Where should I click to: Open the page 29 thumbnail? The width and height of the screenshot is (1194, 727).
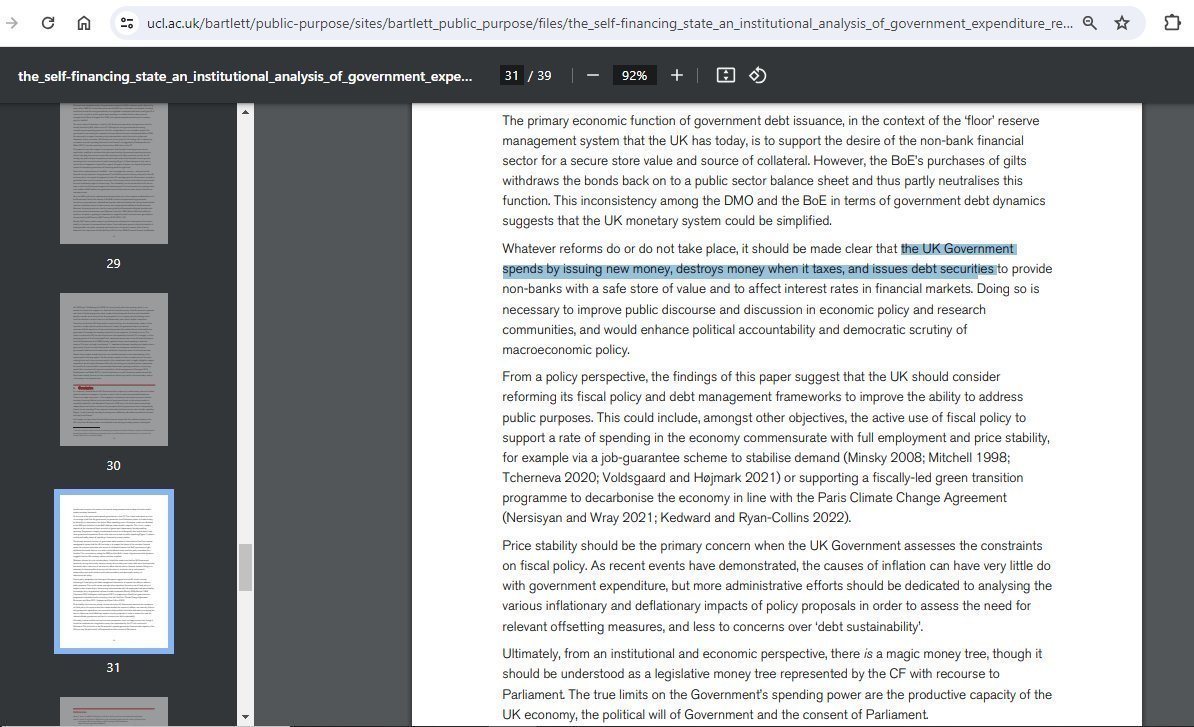tap(113, 174)
